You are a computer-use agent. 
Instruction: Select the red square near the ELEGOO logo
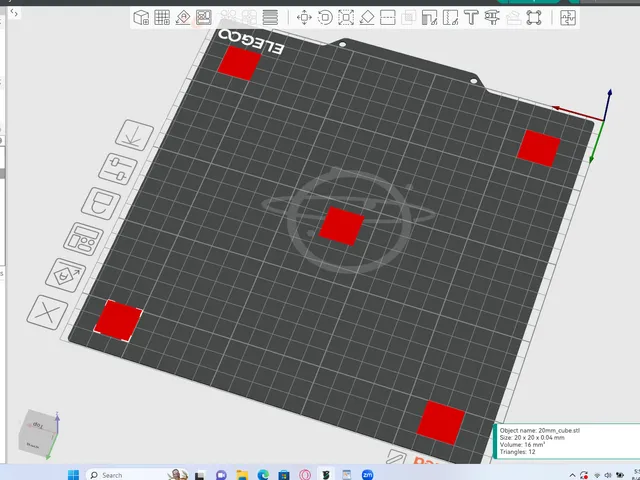tap(239, 63)
